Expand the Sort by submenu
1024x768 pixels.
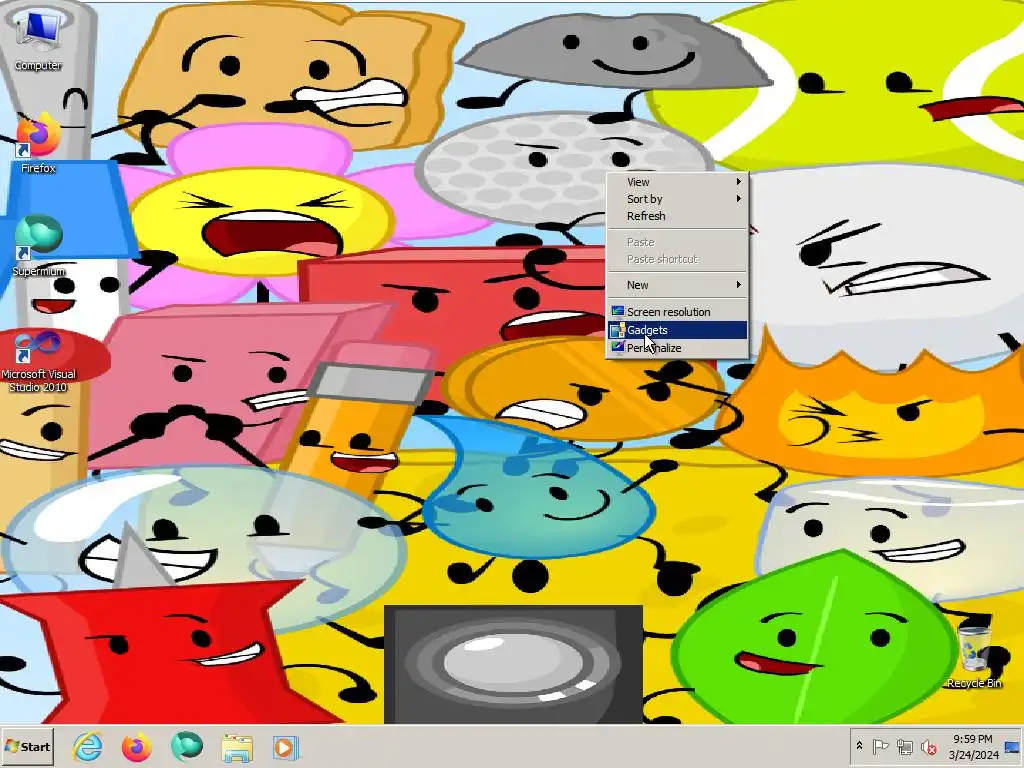678,199
